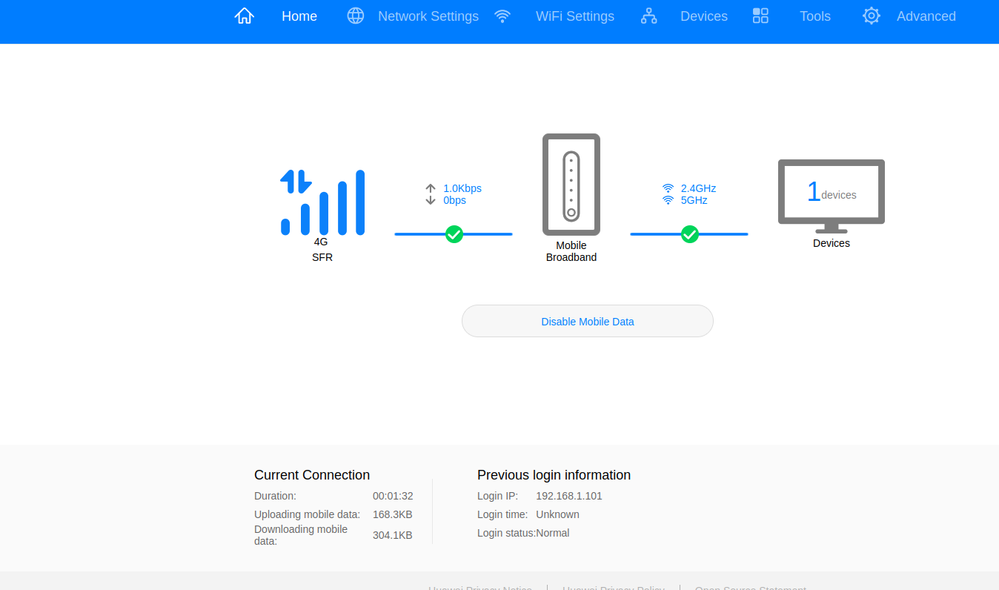The width and height of the screenshot is (999, 590).
Task: Click the Tools grid icon
Action: [x=760, y=16]
